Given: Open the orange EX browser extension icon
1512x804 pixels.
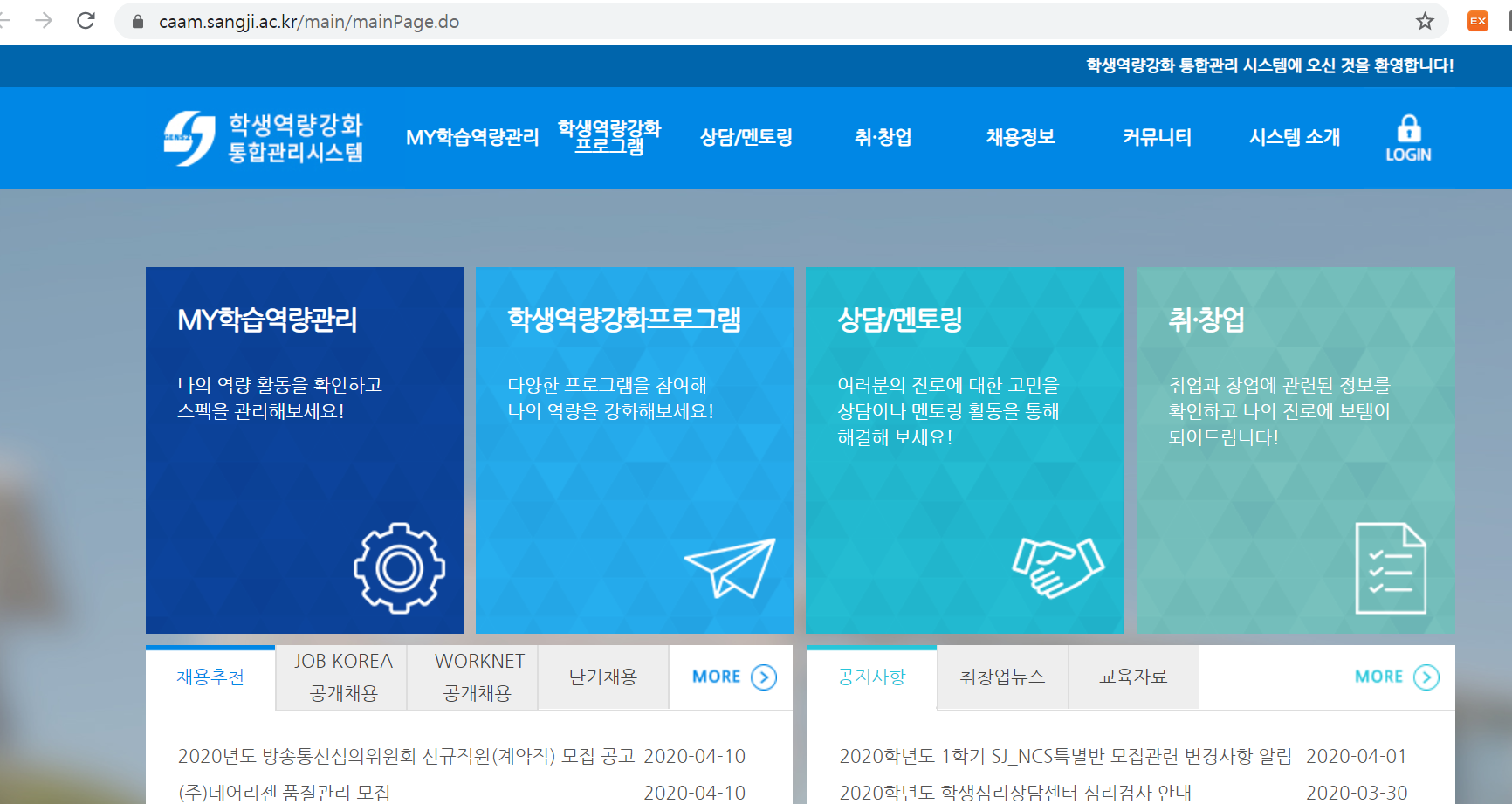Looking at the screenshot, I should [1478, 21].
